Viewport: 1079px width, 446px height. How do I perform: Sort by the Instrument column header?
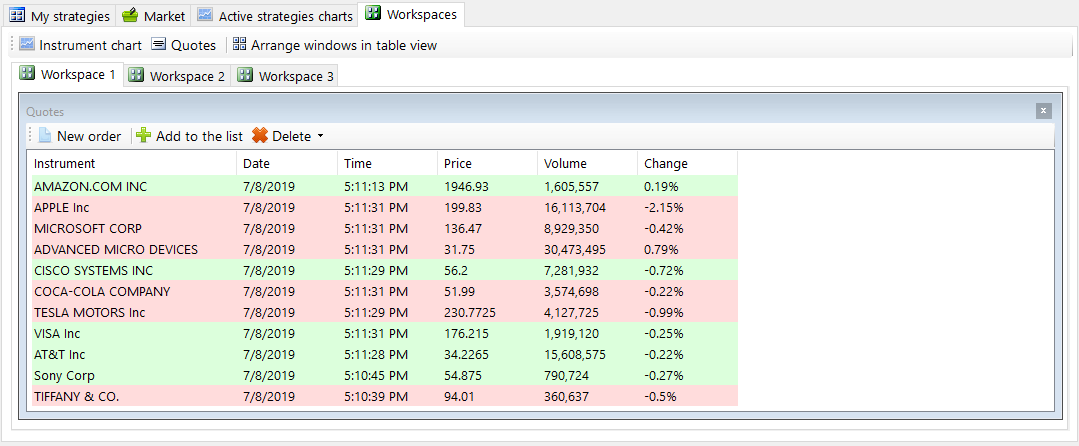pos(64,163)
